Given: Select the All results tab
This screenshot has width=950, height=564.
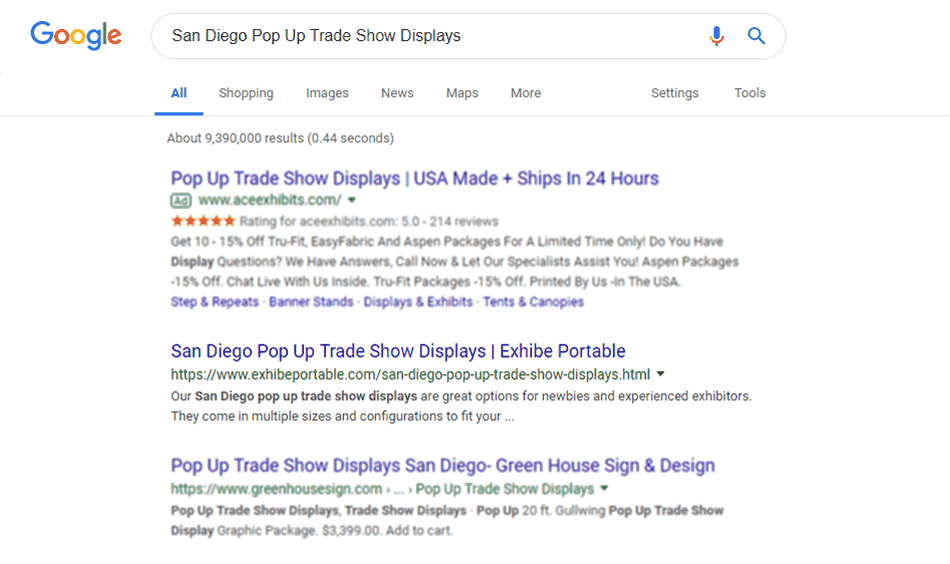Looking at the screenshot, I should (x=179, y=93).
